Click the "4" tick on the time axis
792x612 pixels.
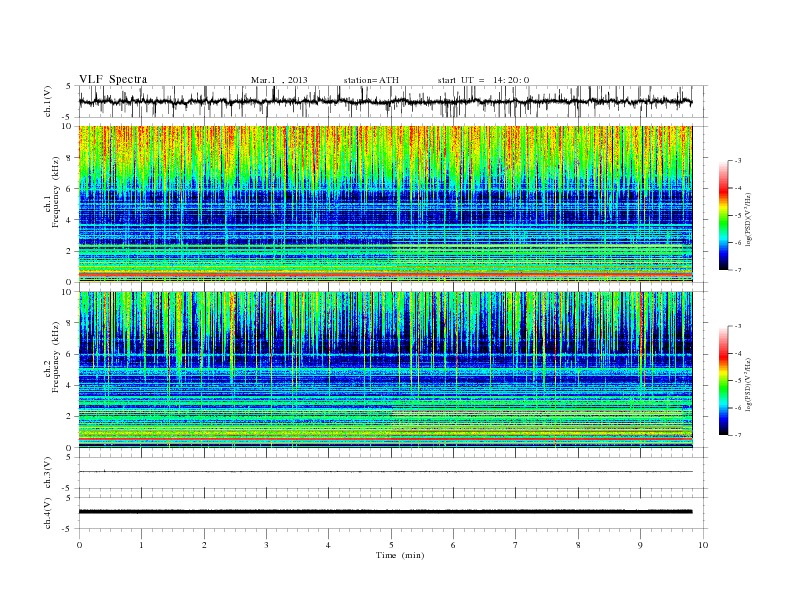(x=328, y=545)
